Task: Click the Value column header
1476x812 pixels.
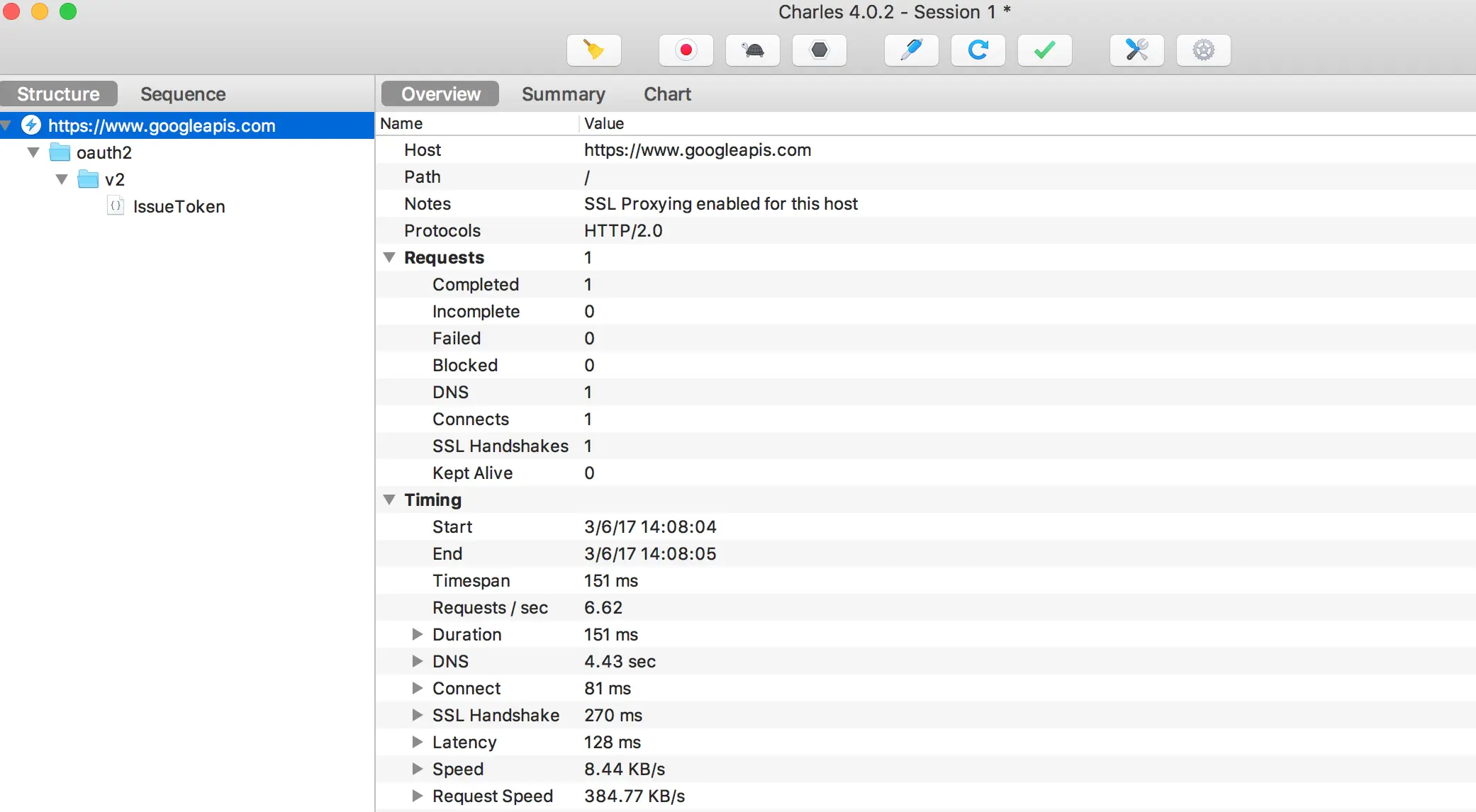Action: tap(604, 123)
